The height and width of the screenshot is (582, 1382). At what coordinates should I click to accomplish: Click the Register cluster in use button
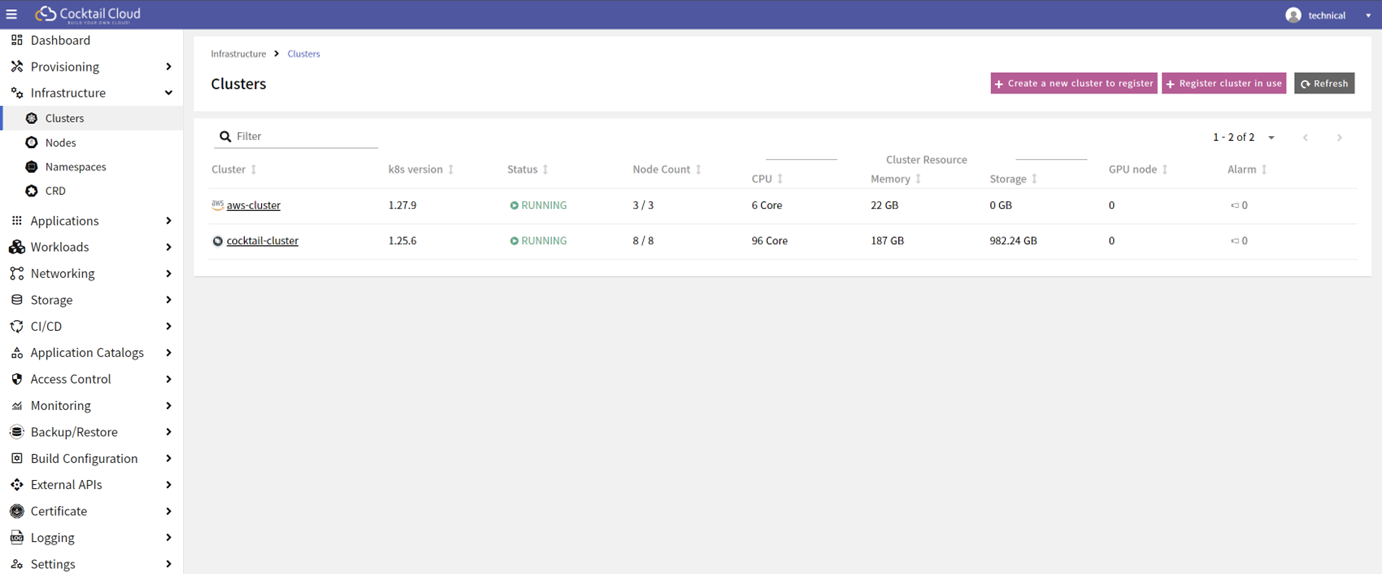pos(1223,83)
